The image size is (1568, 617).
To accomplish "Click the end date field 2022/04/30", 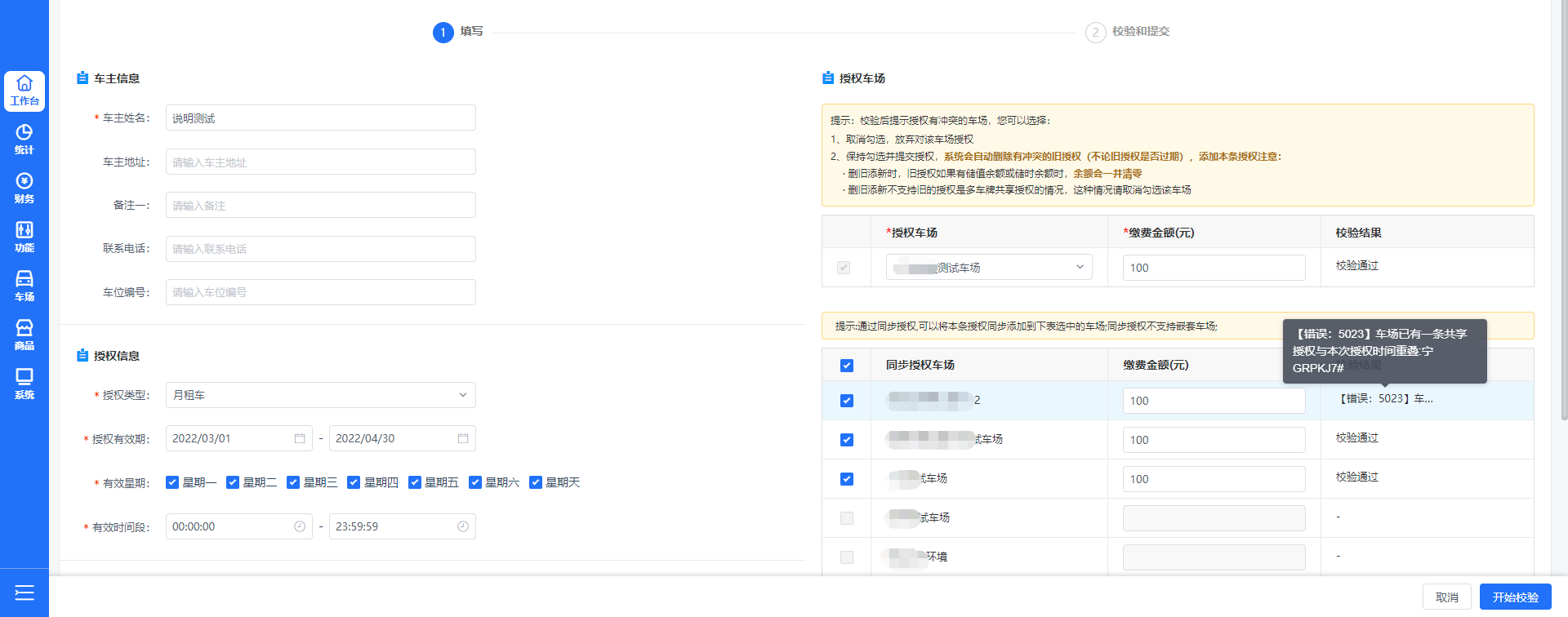I will 402,438.
